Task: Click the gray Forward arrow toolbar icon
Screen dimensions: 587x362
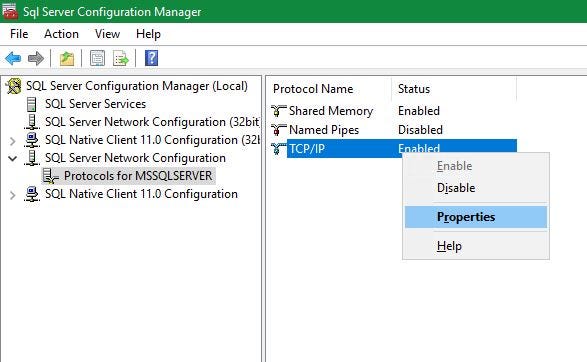Action: point(36,58)
